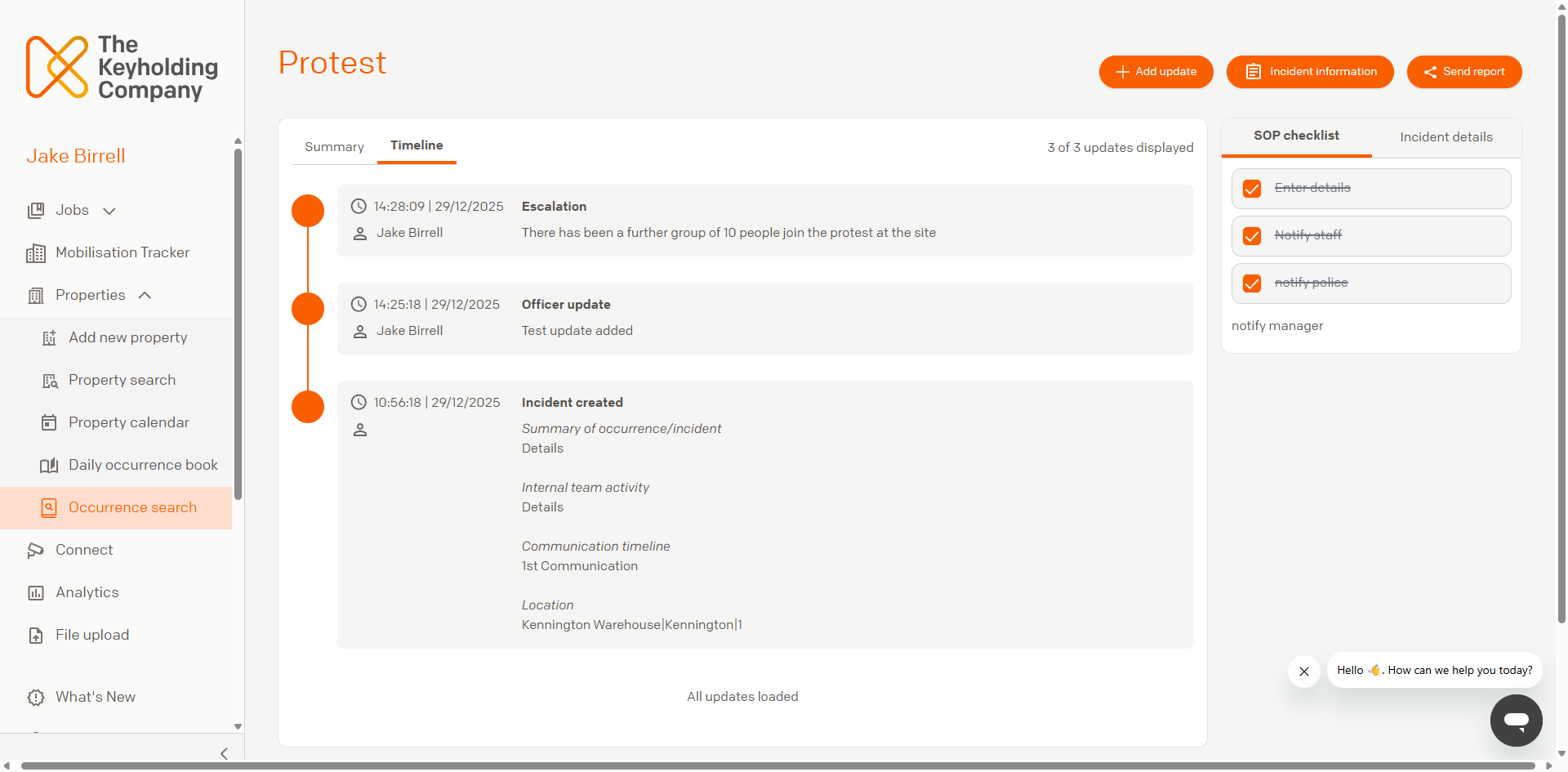
Task: Open Add new property menu item
Action: 116,338
